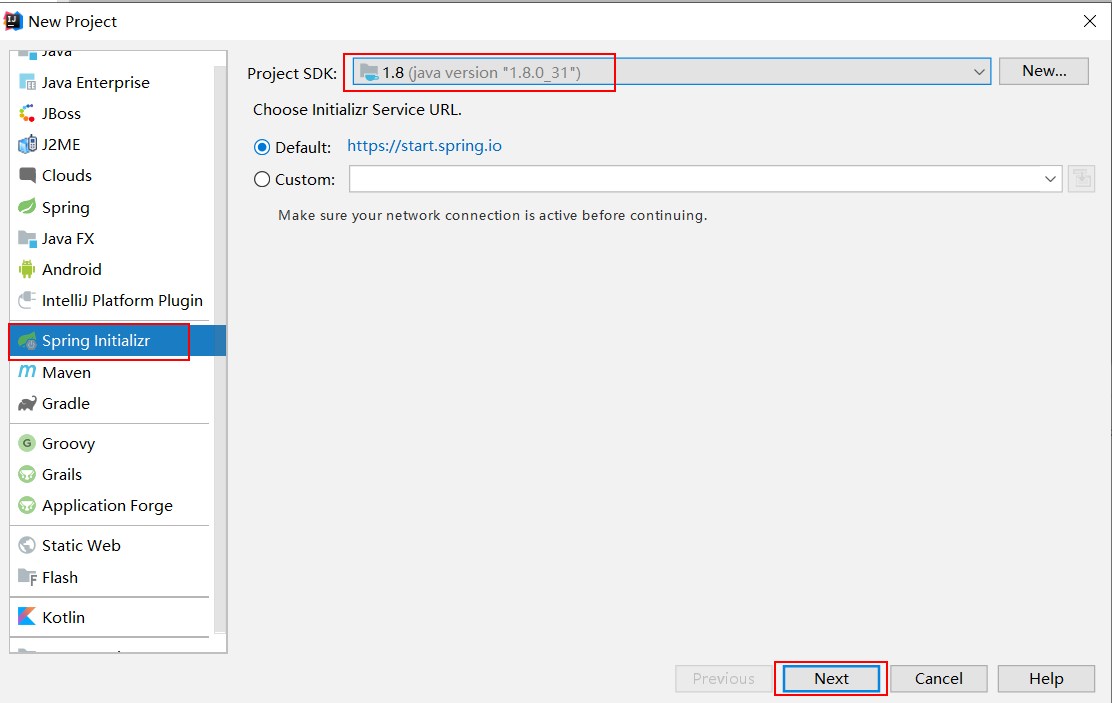The width and height of the screenshot is (1112, 703).
Task: Select Java Enterprise project type
Action: pyautogui.click(x=96, y=82)
